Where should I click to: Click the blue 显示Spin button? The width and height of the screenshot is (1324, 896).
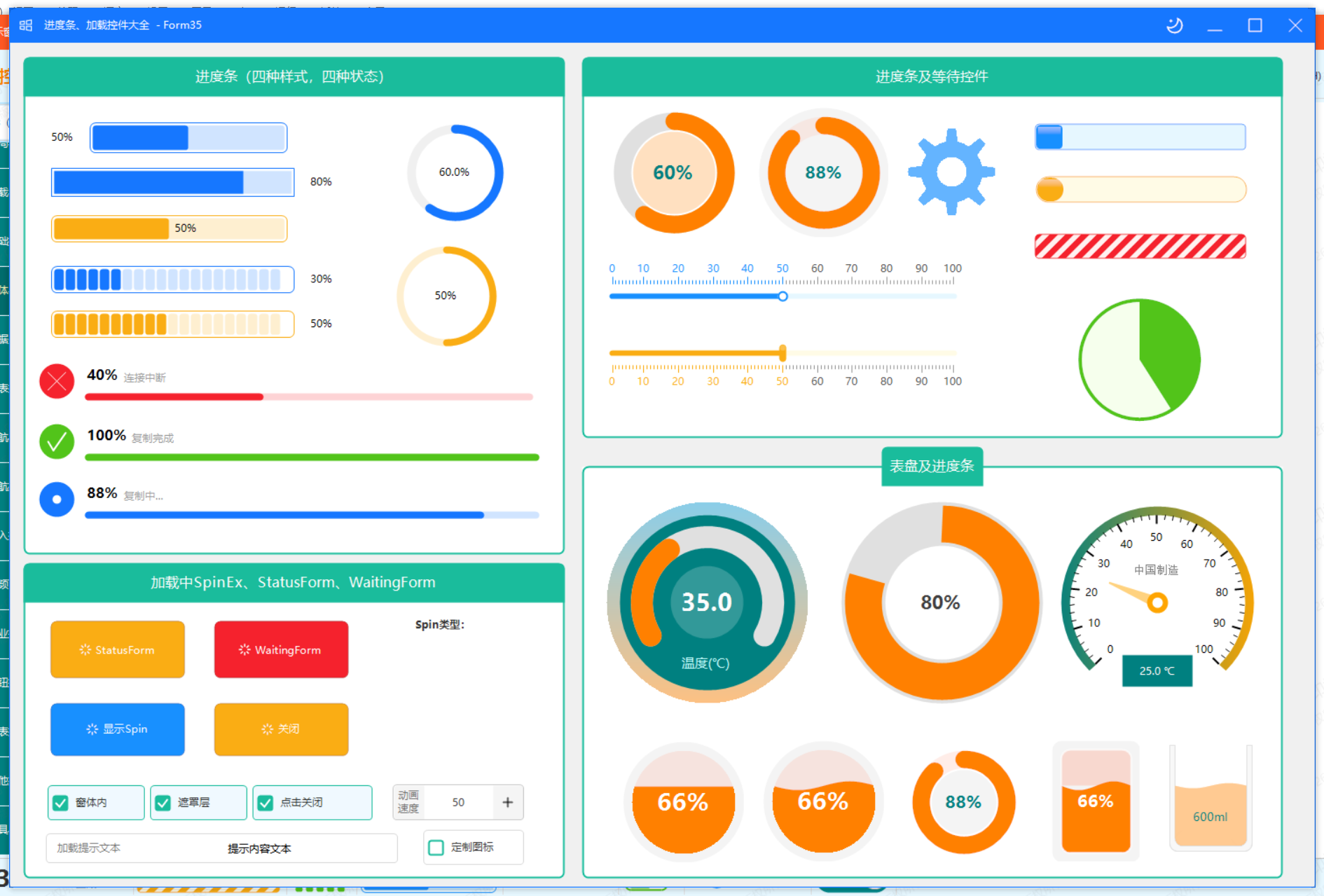[x=118, y=729]
